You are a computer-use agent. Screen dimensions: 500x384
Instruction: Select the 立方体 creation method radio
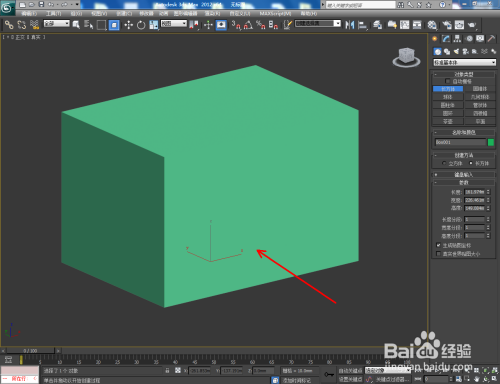444,163
